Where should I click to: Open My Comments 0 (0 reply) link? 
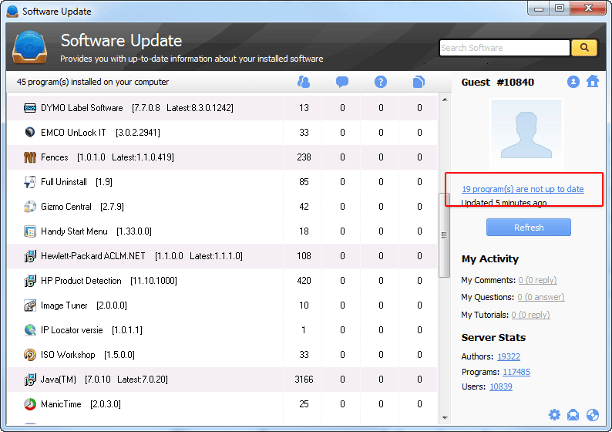(x=537, y=280)
